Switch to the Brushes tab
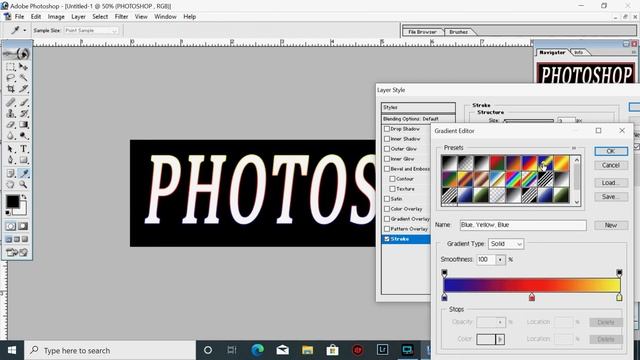640x360 pixels. (x=458, y=32)
